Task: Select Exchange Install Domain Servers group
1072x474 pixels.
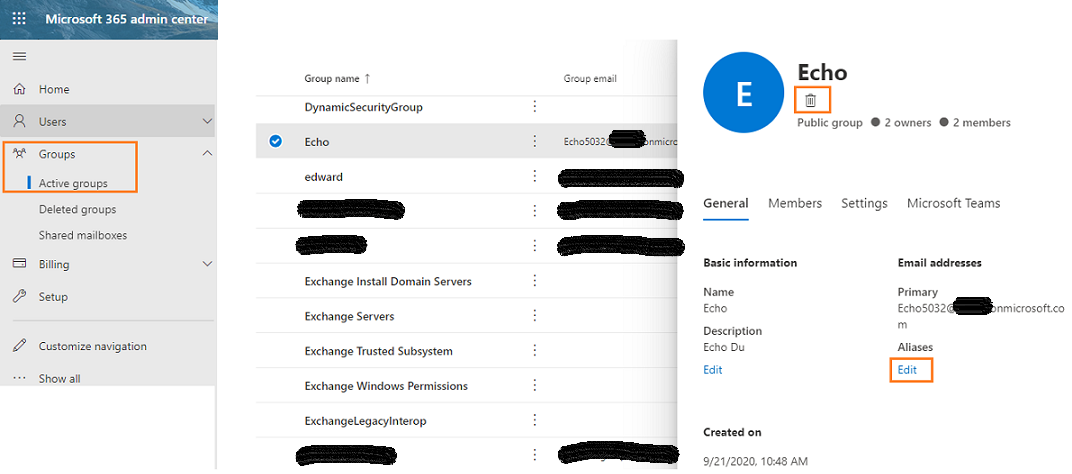Action: (x=388, y=281)
